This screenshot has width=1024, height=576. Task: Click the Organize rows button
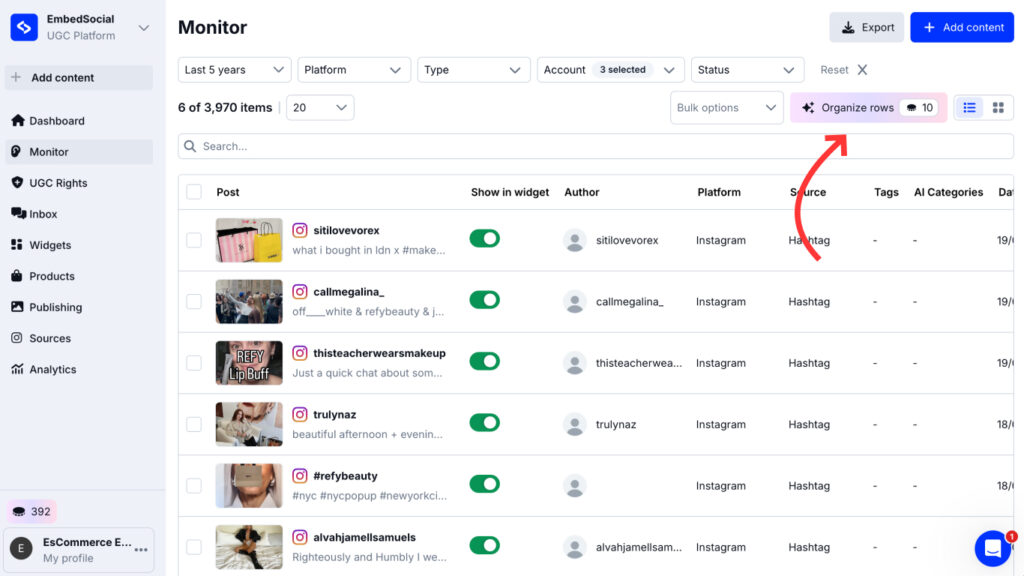[868, 108]
